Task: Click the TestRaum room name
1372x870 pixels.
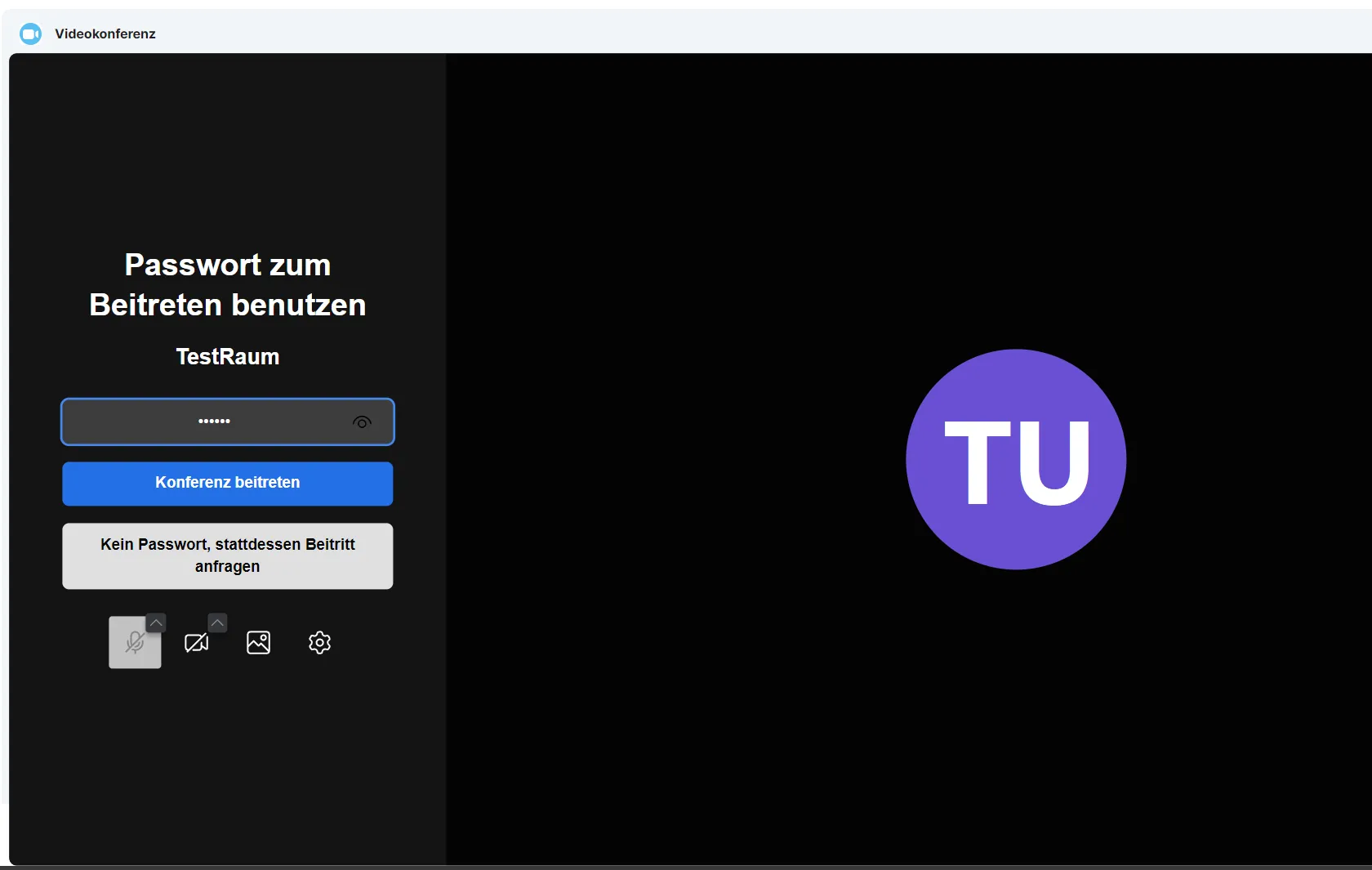Action: pyautogui.click(x=227, y=357)
